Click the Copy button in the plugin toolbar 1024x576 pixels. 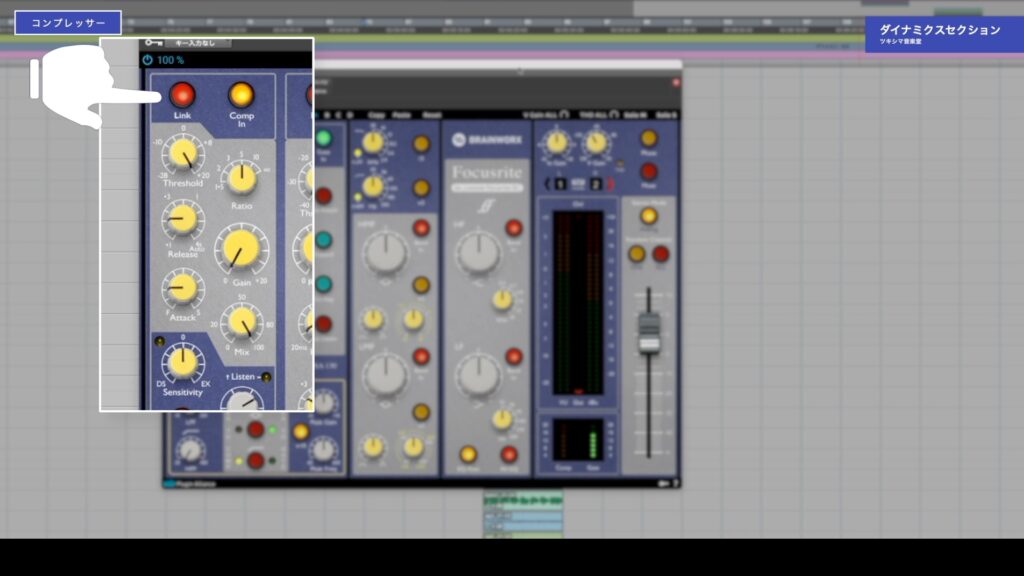coord(376,115)
